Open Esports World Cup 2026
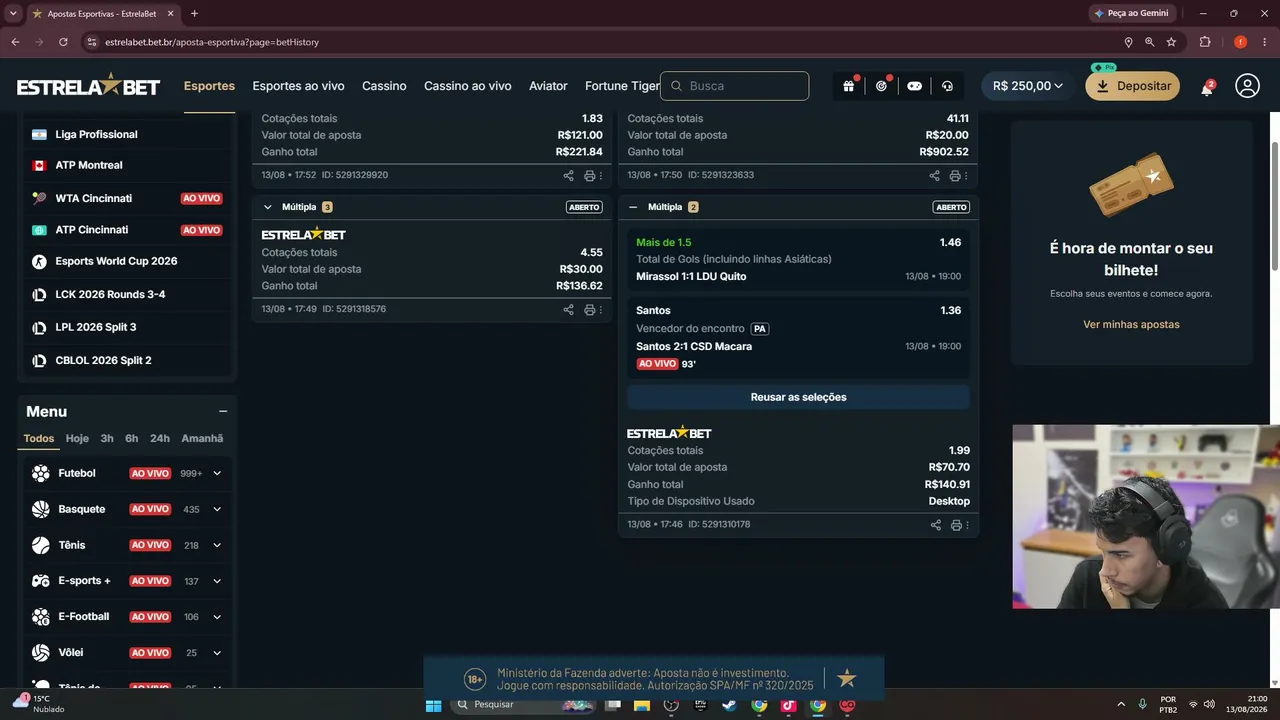Screen dimensions: 1280x720 tap(116, 261)
